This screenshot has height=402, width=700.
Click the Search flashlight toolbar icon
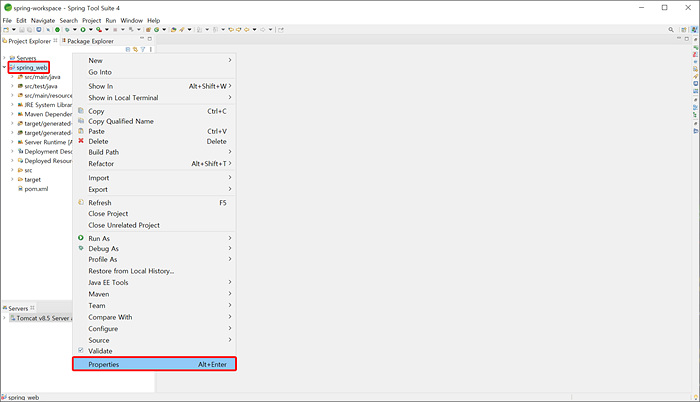(181, 29)
